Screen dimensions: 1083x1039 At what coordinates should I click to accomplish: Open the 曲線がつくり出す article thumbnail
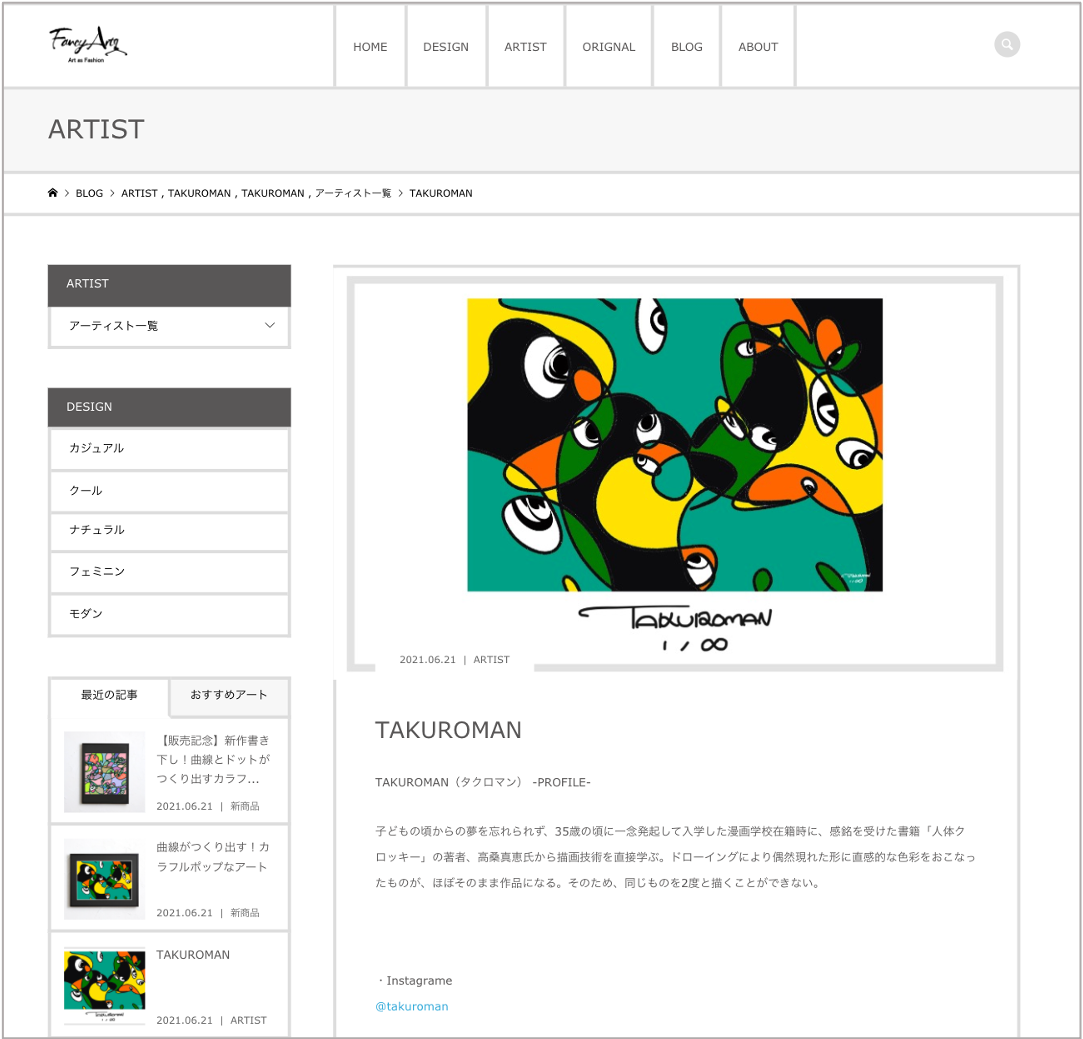click(x=104, y=879)
